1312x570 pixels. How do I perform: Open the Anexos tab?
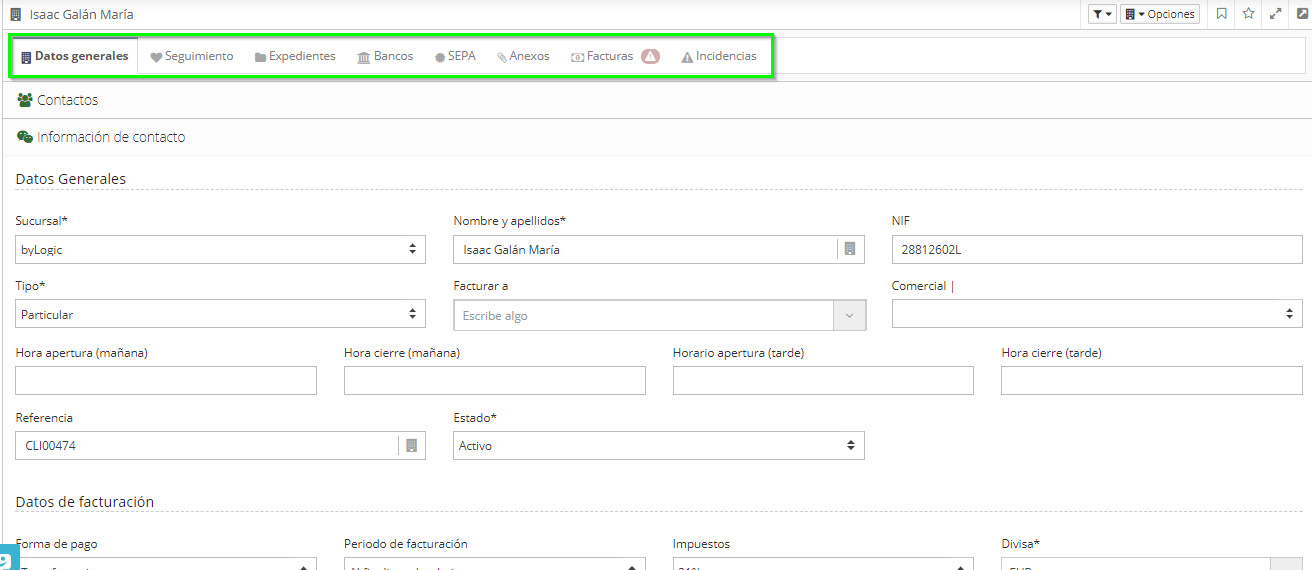523,57
